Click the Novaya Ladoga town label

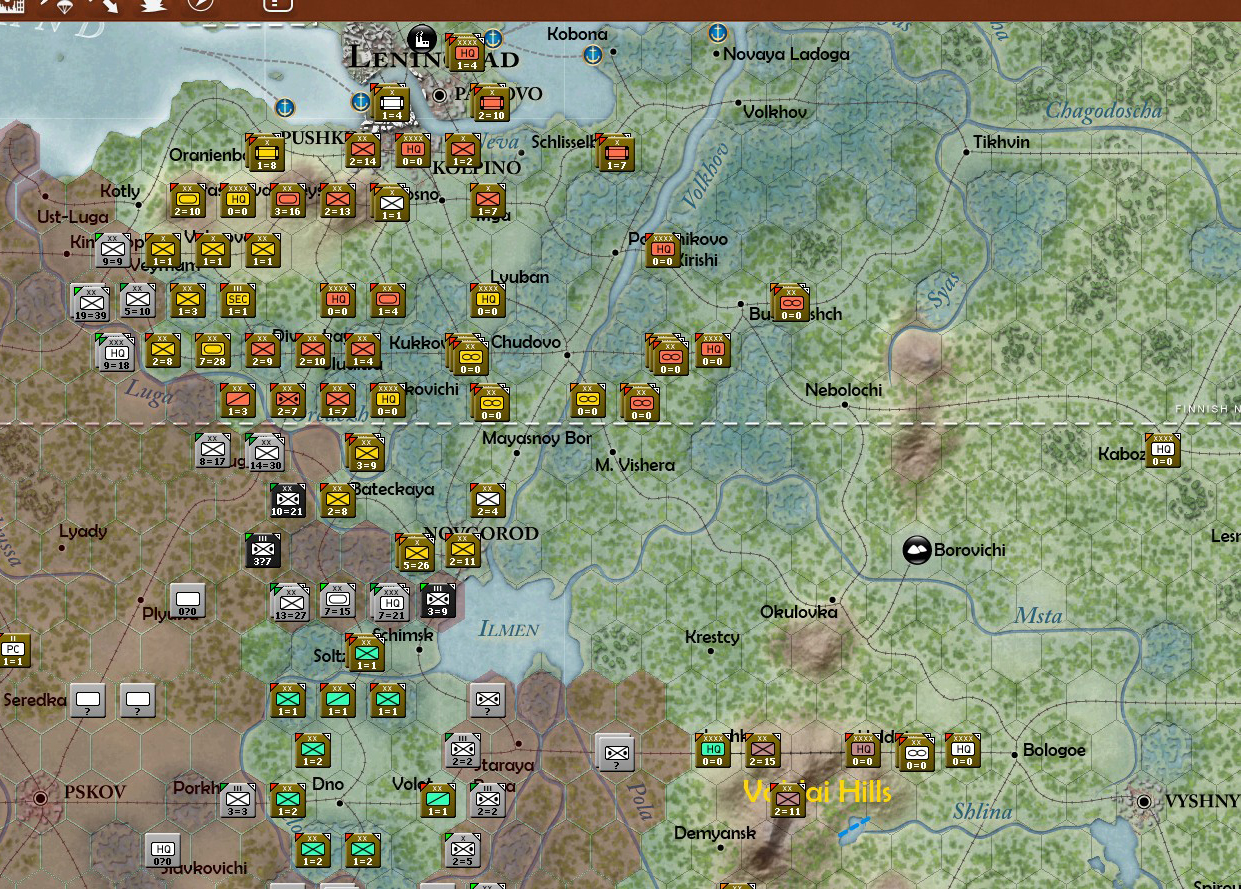click(x=786, y=55)
